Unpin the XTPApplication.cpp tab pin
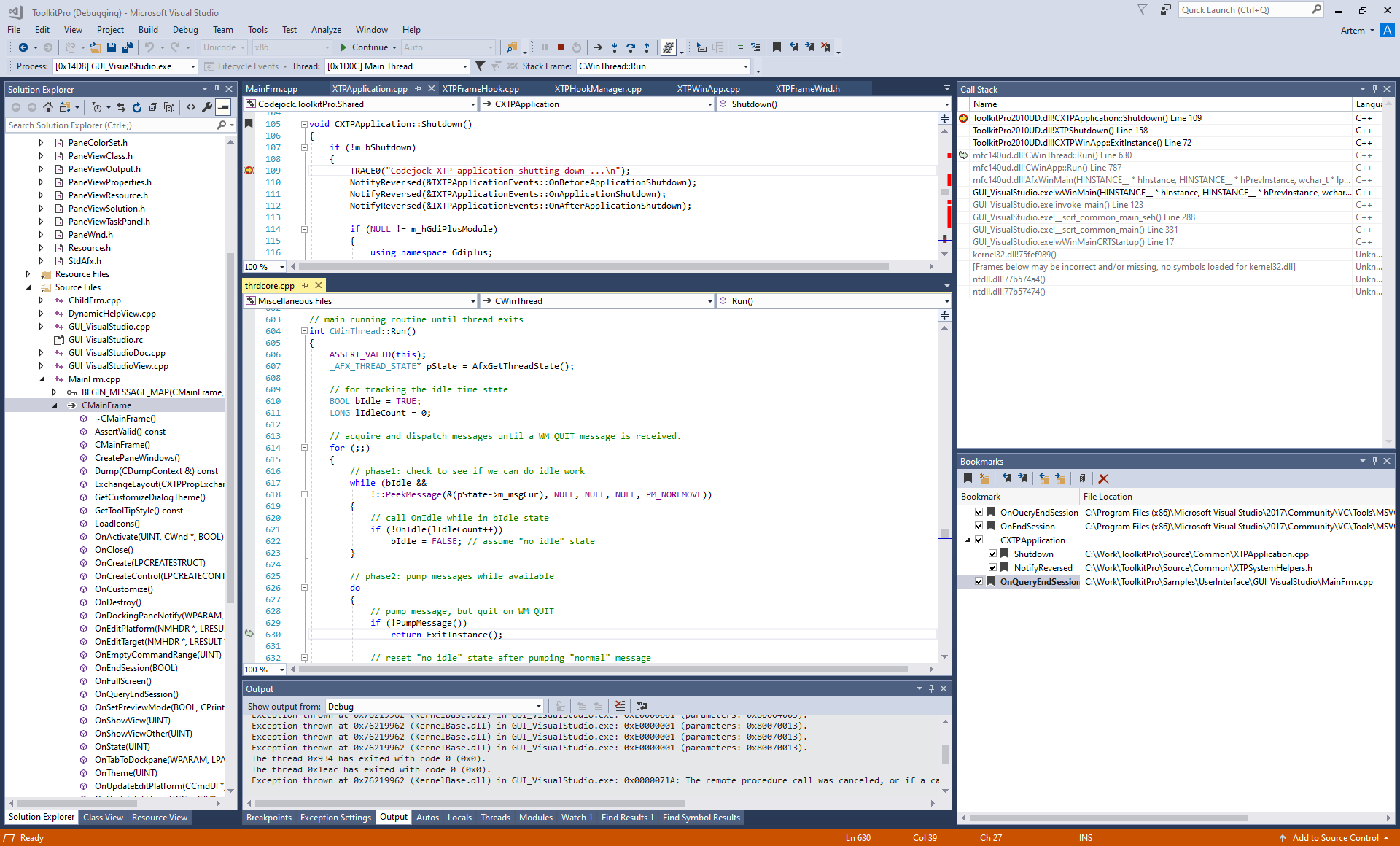Viewport: 1400px width, 846px height. coord(418,89)
